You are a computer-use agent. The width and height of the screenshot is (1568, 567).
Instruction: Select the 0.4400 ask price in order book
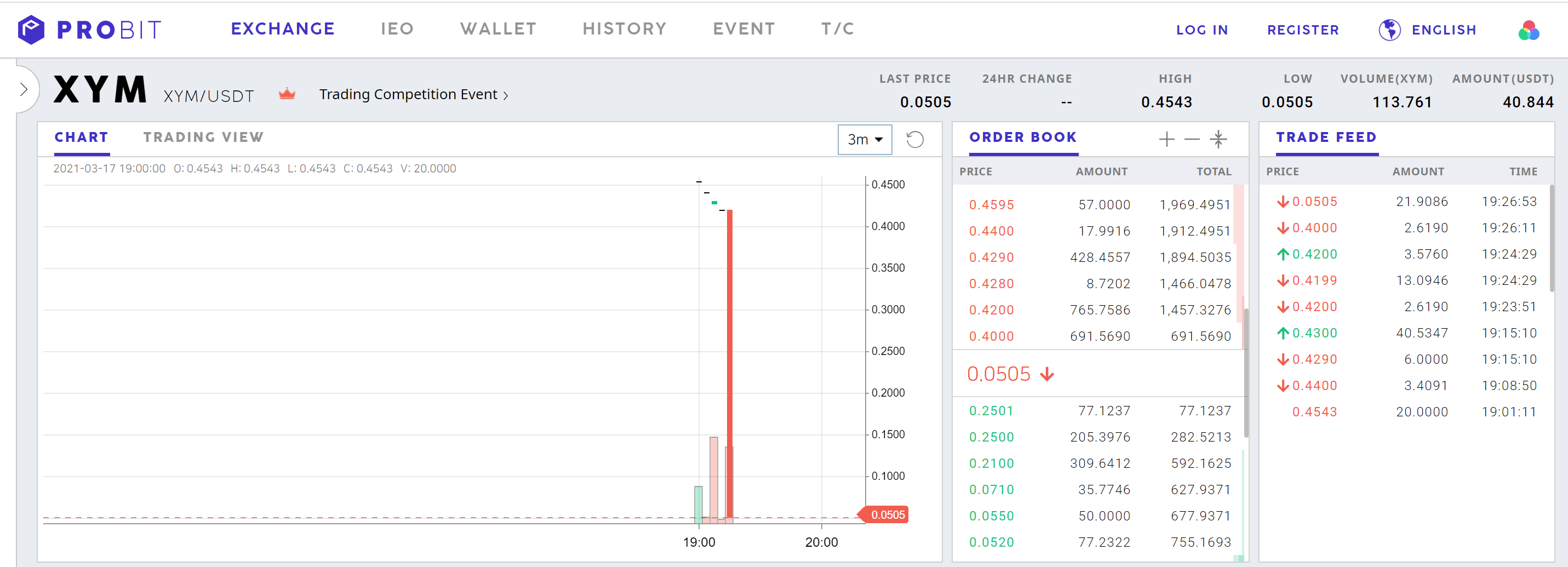pyautogui.click(x=991, y=231)
